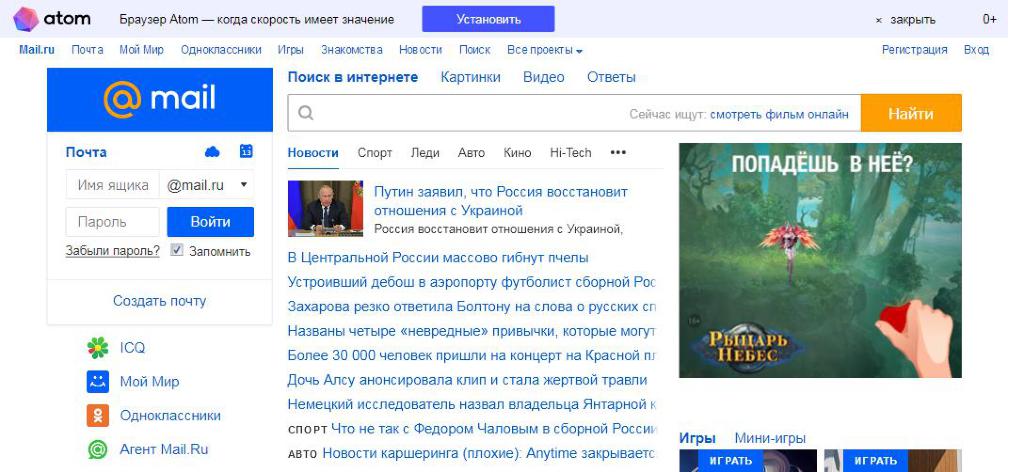Screen dimensions: 1024x472
Task: Switch to the Спорт tab
Action: tap(375, 153)
